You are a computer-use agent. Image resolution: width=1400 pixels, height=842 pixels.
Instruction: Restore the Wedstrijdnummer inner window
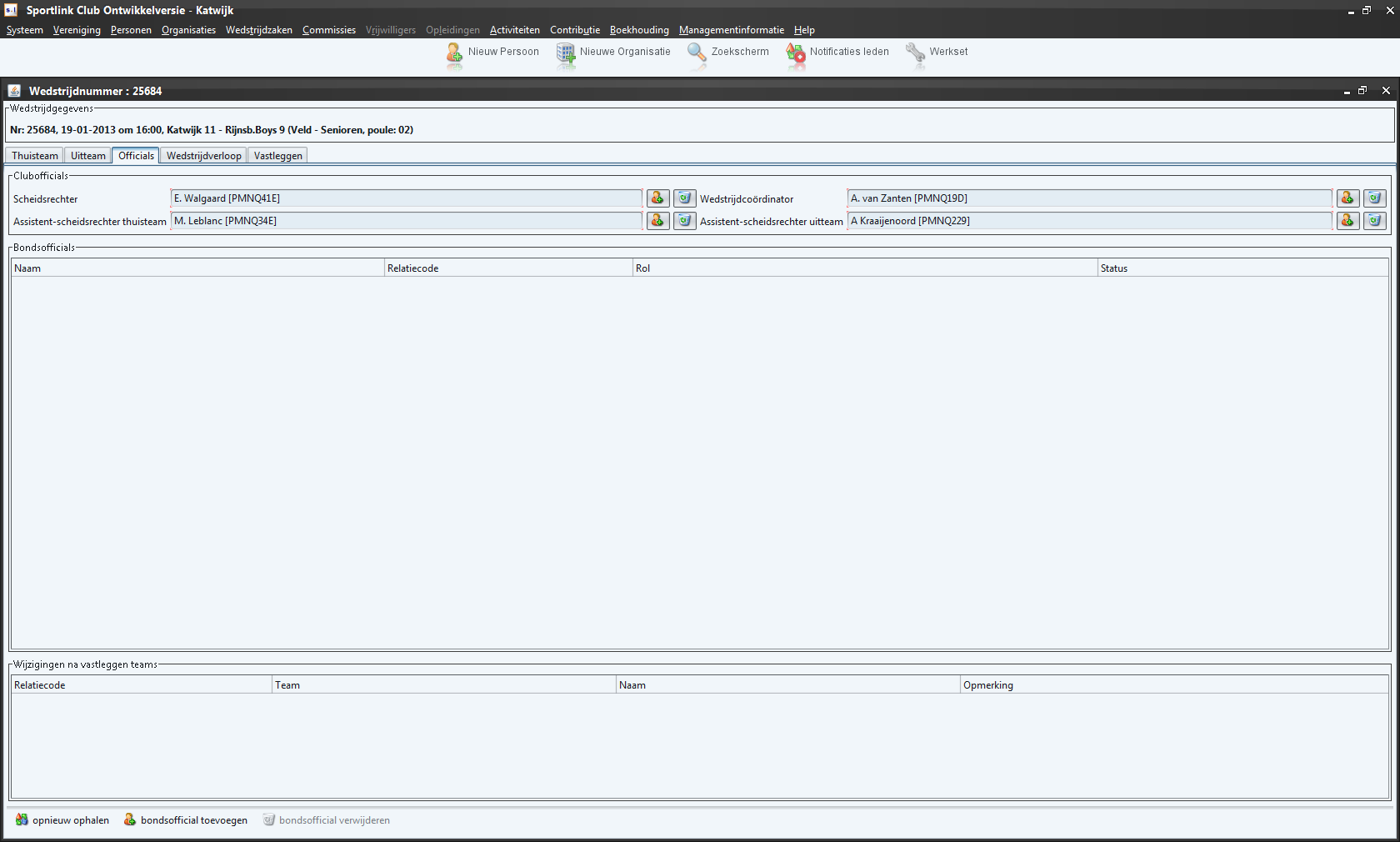point(1362,90)
